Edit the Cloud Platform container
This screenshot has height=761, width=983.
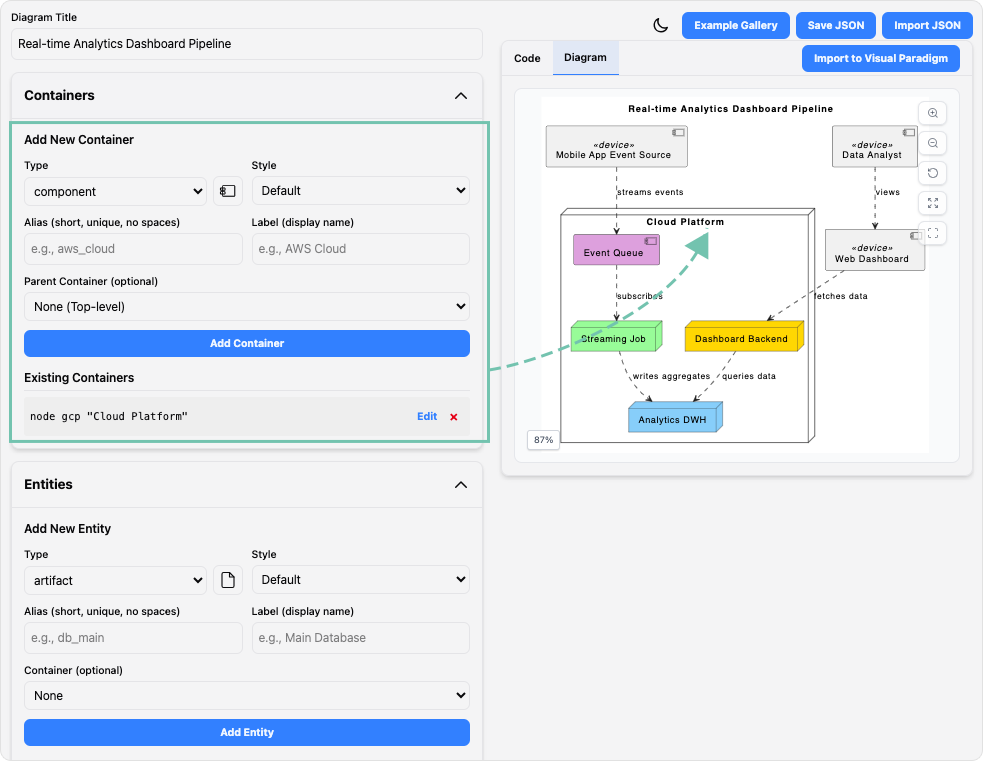coord(427,416)
